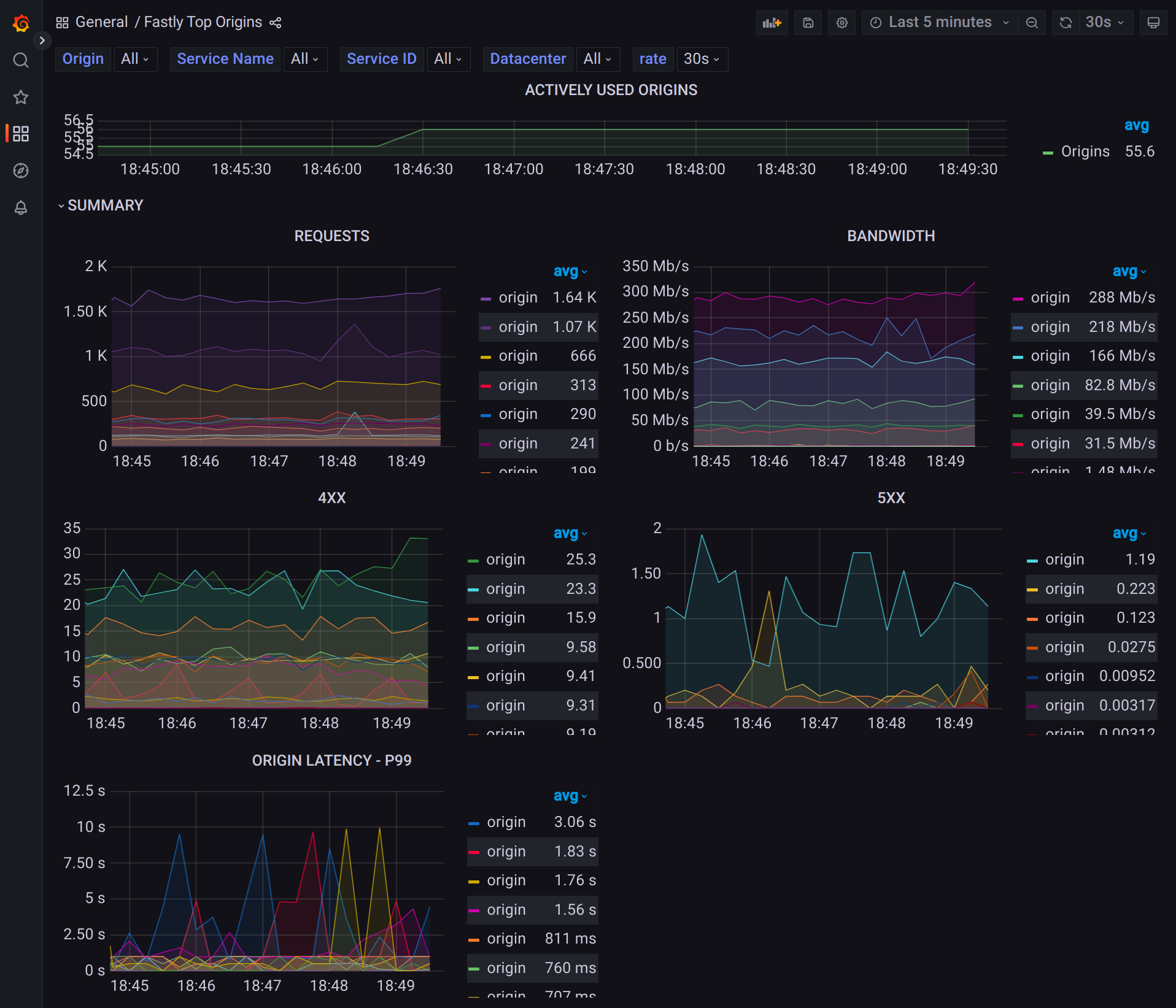The width and height of the screenshot is (1176, 1008).
Task: Save the dashboard with the disk icon
Action: pyautogui.click(x=808, y=23)
